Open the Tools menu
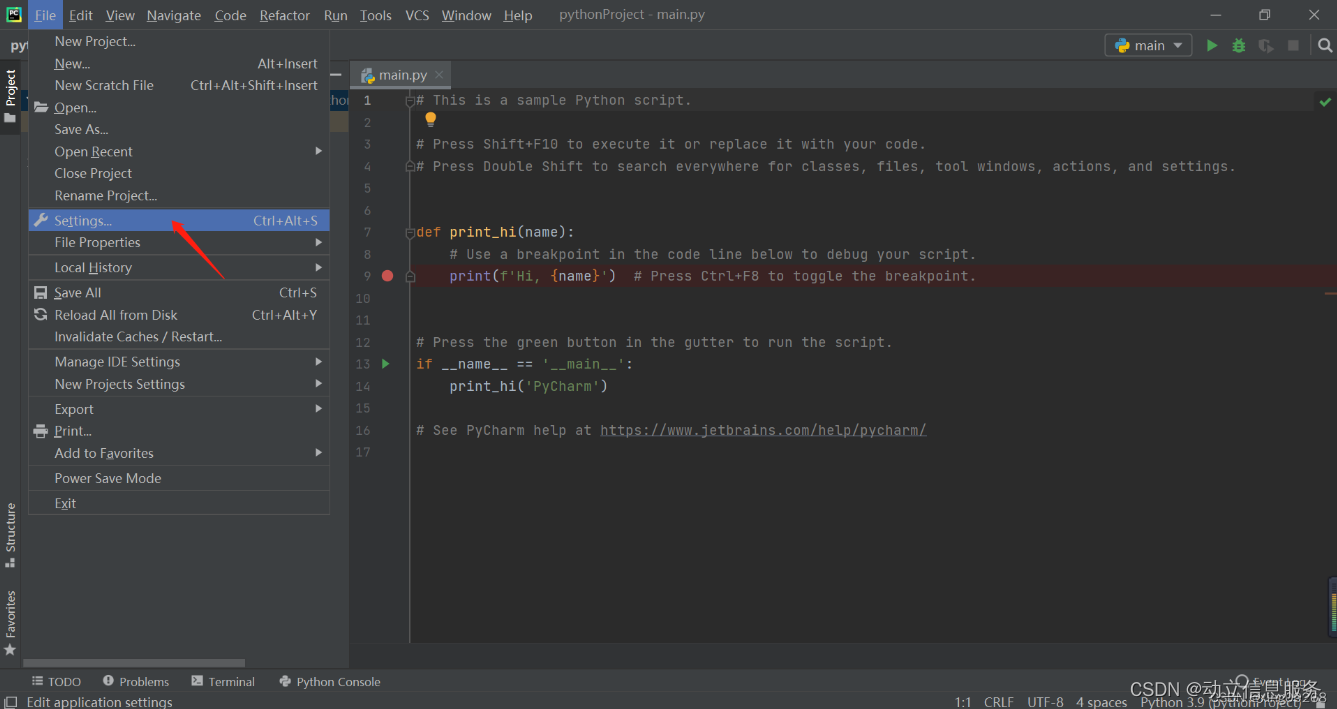 pyautogui.click(x=376, y=15)
